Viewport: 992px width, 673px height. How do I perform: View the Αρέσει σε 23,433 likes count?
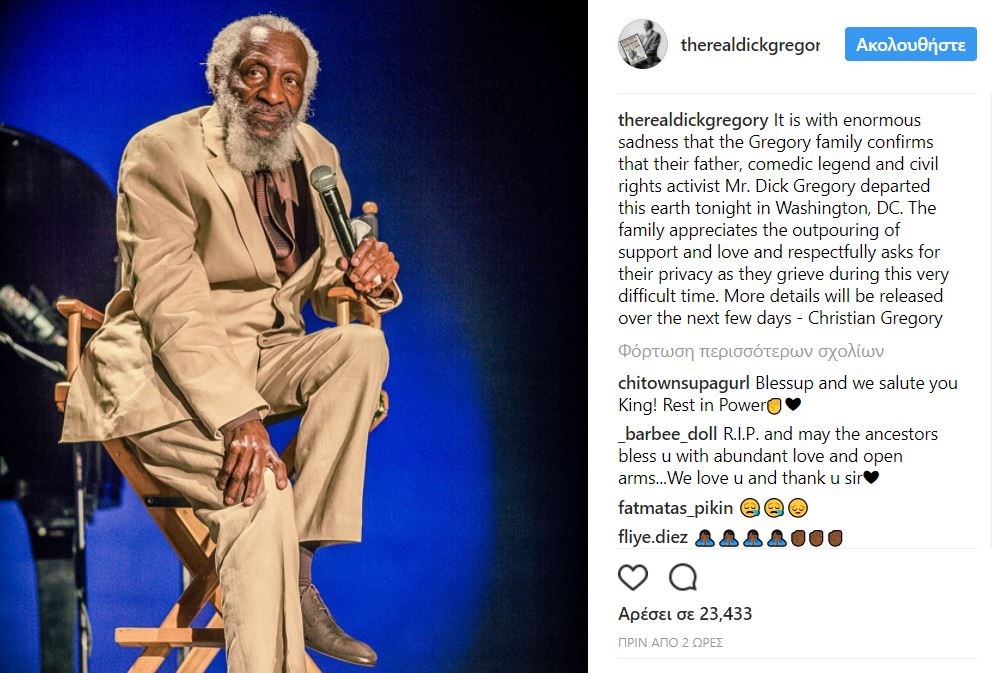(x=685, y=614)
